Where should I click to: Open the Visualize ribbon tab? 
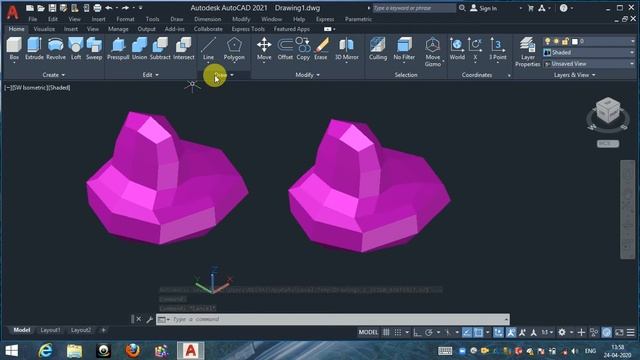tap(44, 29)
